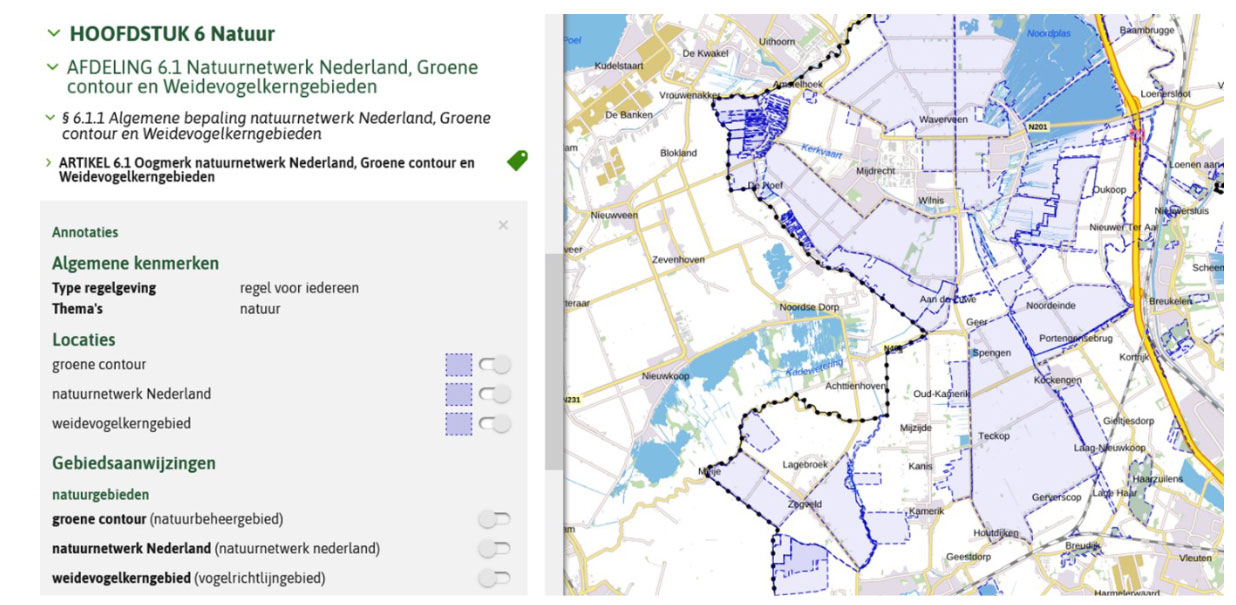Toggle natuurnetwerk Nederland under Locaties

494,394
